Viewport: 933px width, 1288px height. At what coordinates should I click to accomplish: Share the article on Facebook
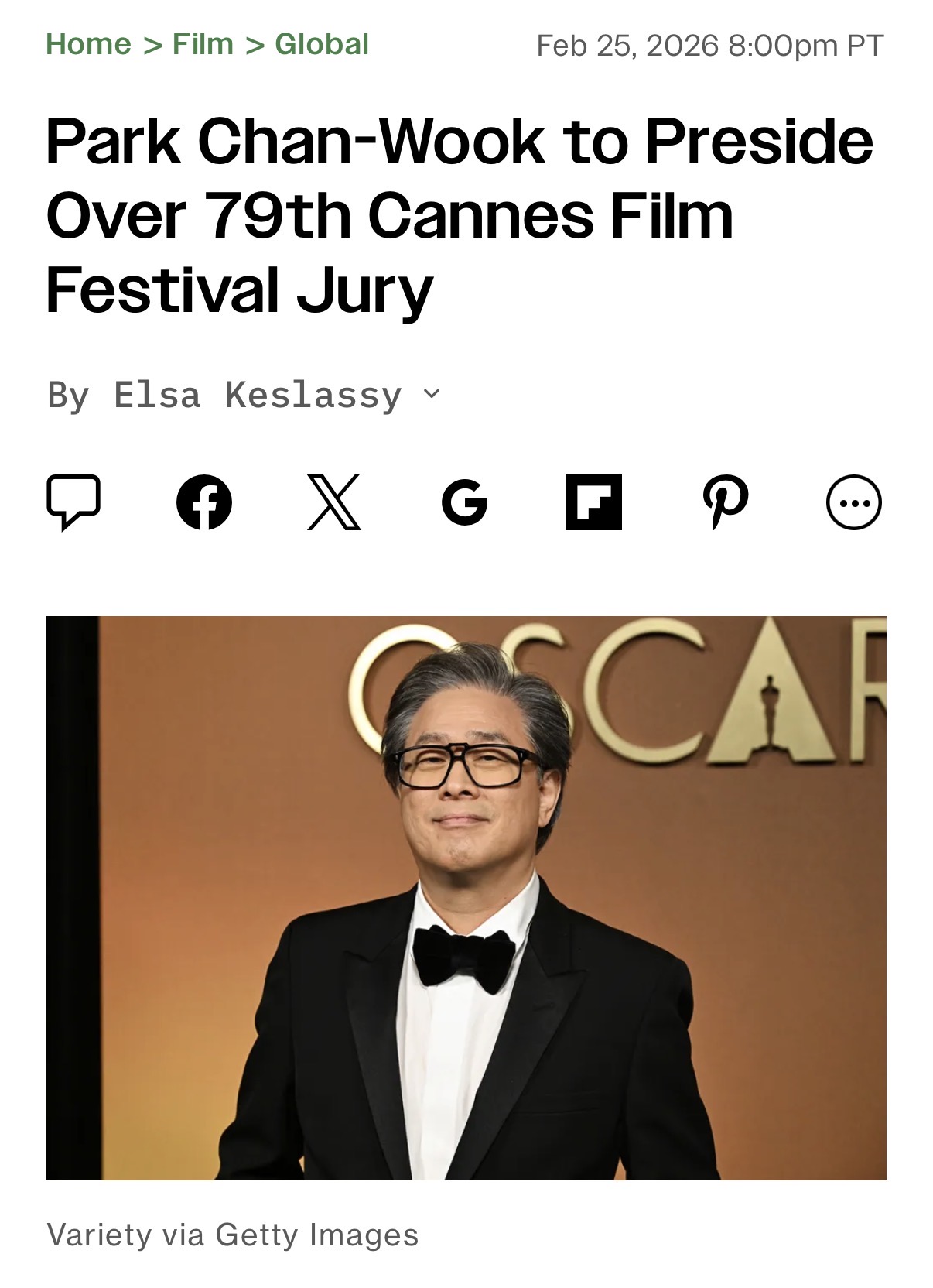pos(204,502)
